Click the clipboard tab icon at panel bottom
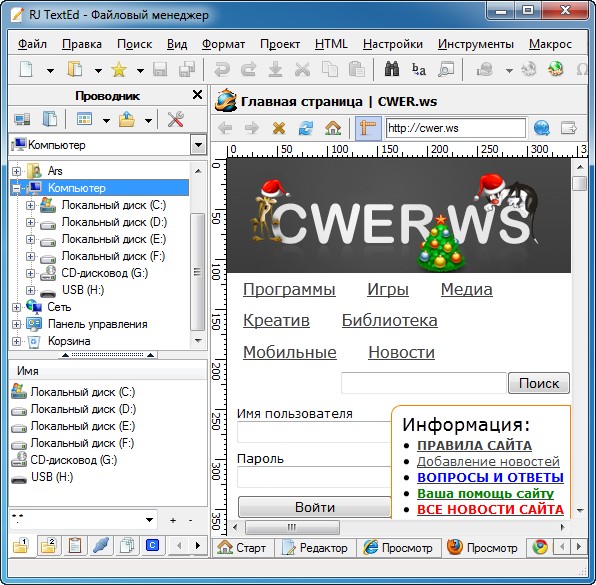This screenshot has height=585, width=596. coord(75,546)
